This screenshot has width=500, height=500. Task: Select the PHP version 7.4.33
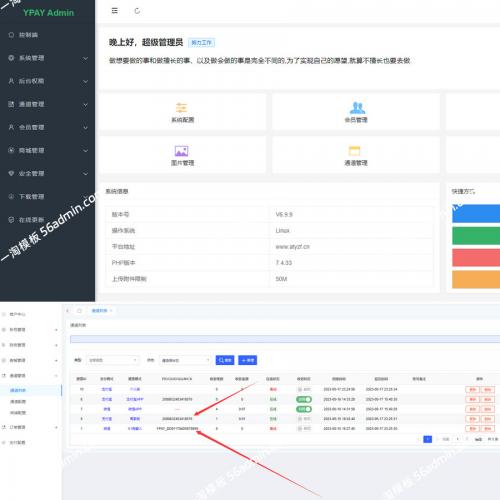click(284, 263)
